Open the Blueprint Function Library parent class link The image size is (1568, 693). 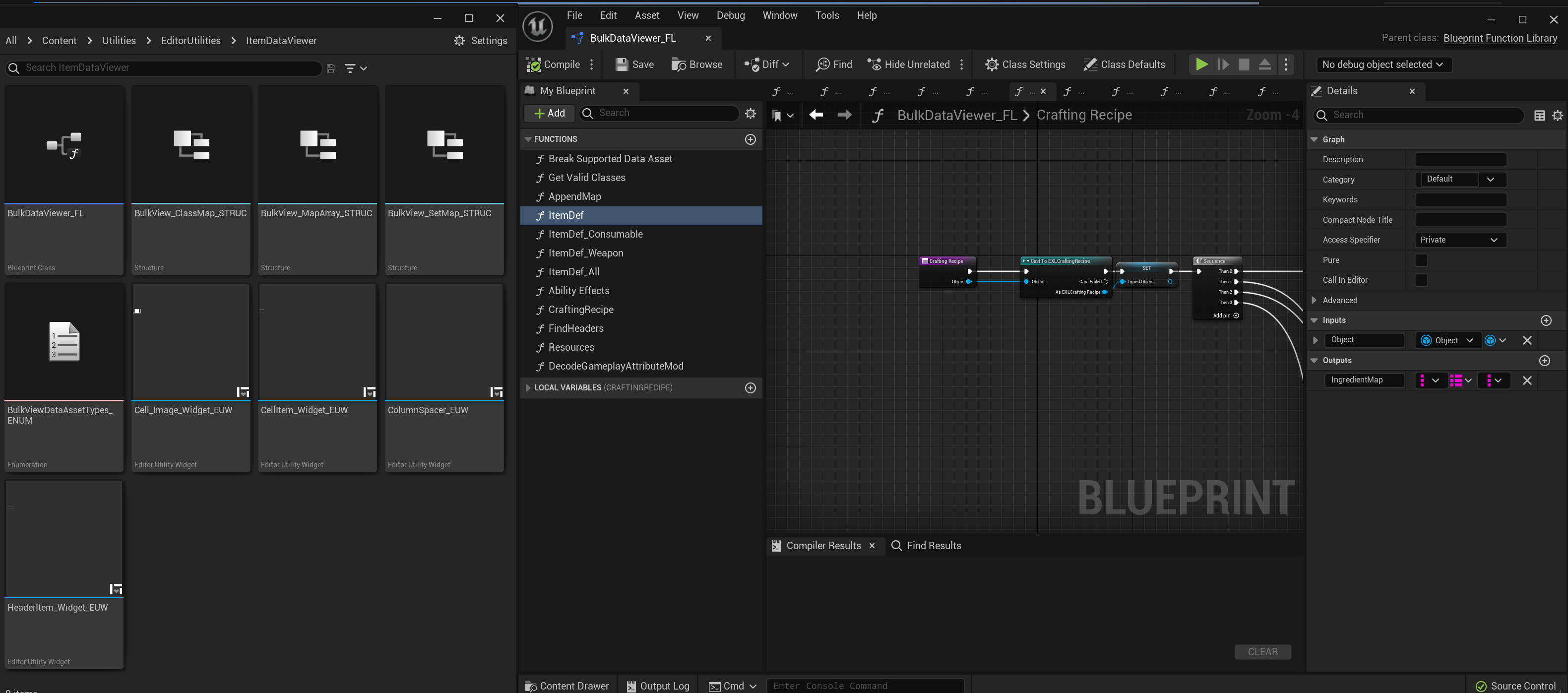click(x=1500, y=38)
